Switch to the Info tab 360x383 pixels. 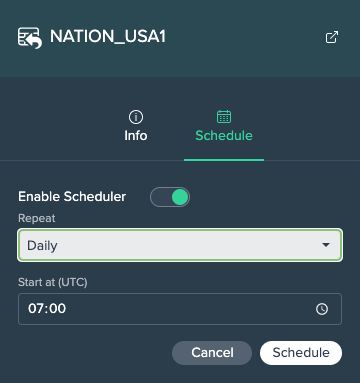tap(136, 127)
